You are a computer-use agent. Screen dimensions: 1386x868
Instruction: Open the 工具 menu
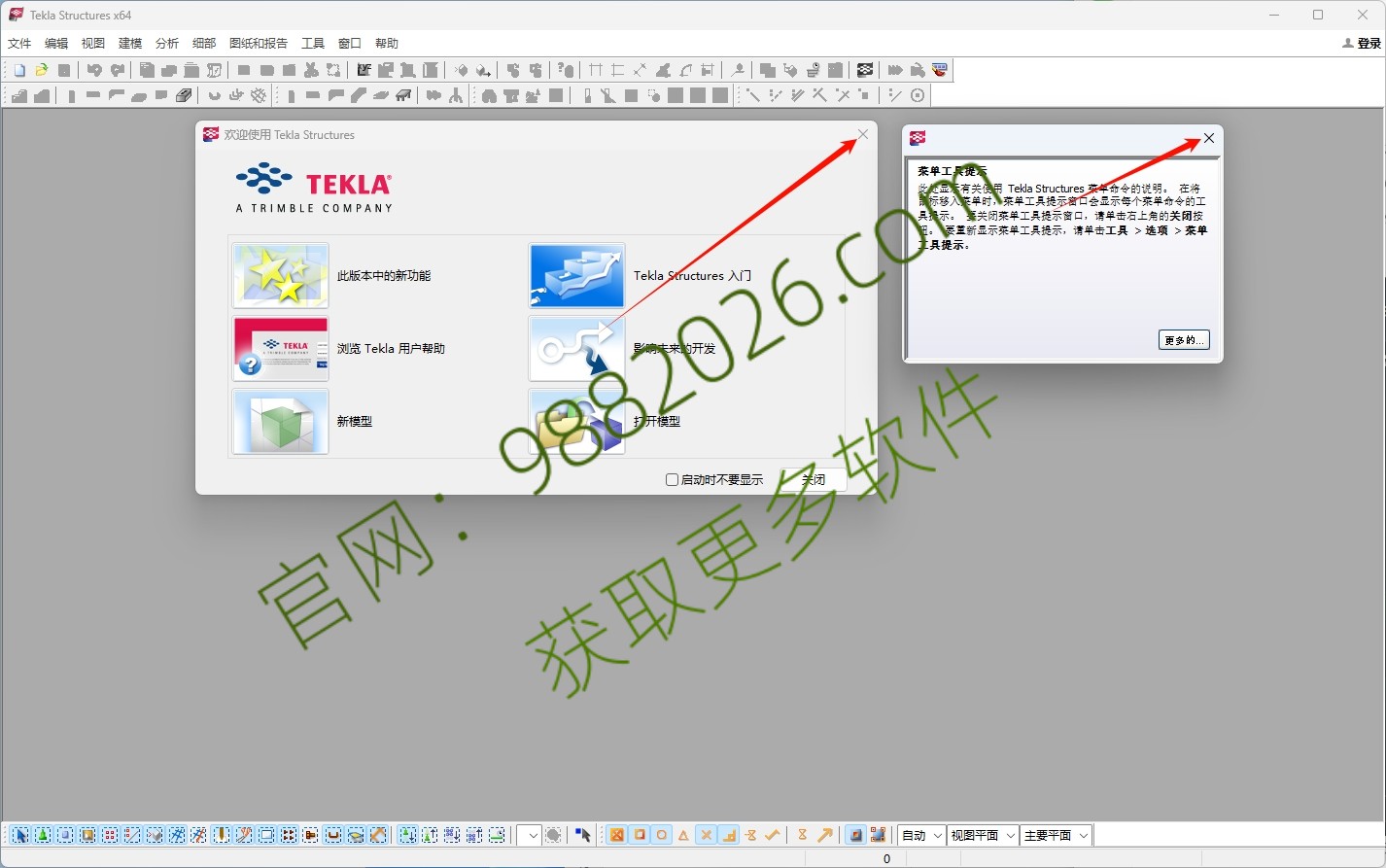[x=313, y=43]
